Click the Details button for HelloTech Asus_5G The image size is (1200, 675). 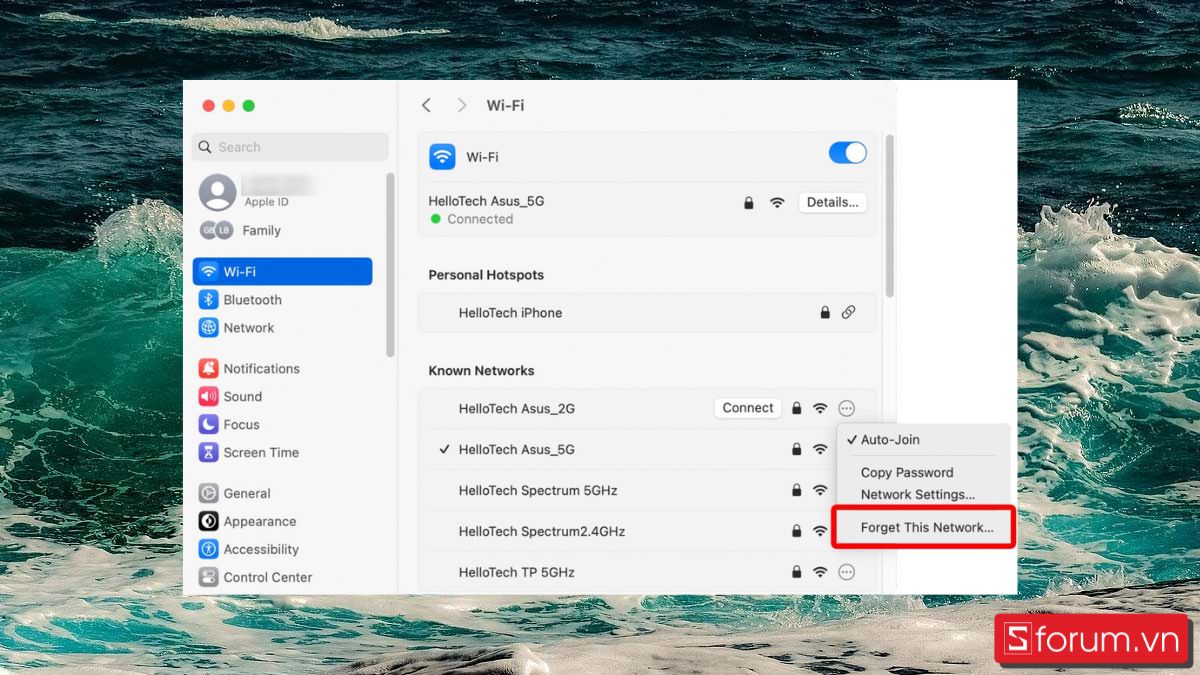pos(832,202)
